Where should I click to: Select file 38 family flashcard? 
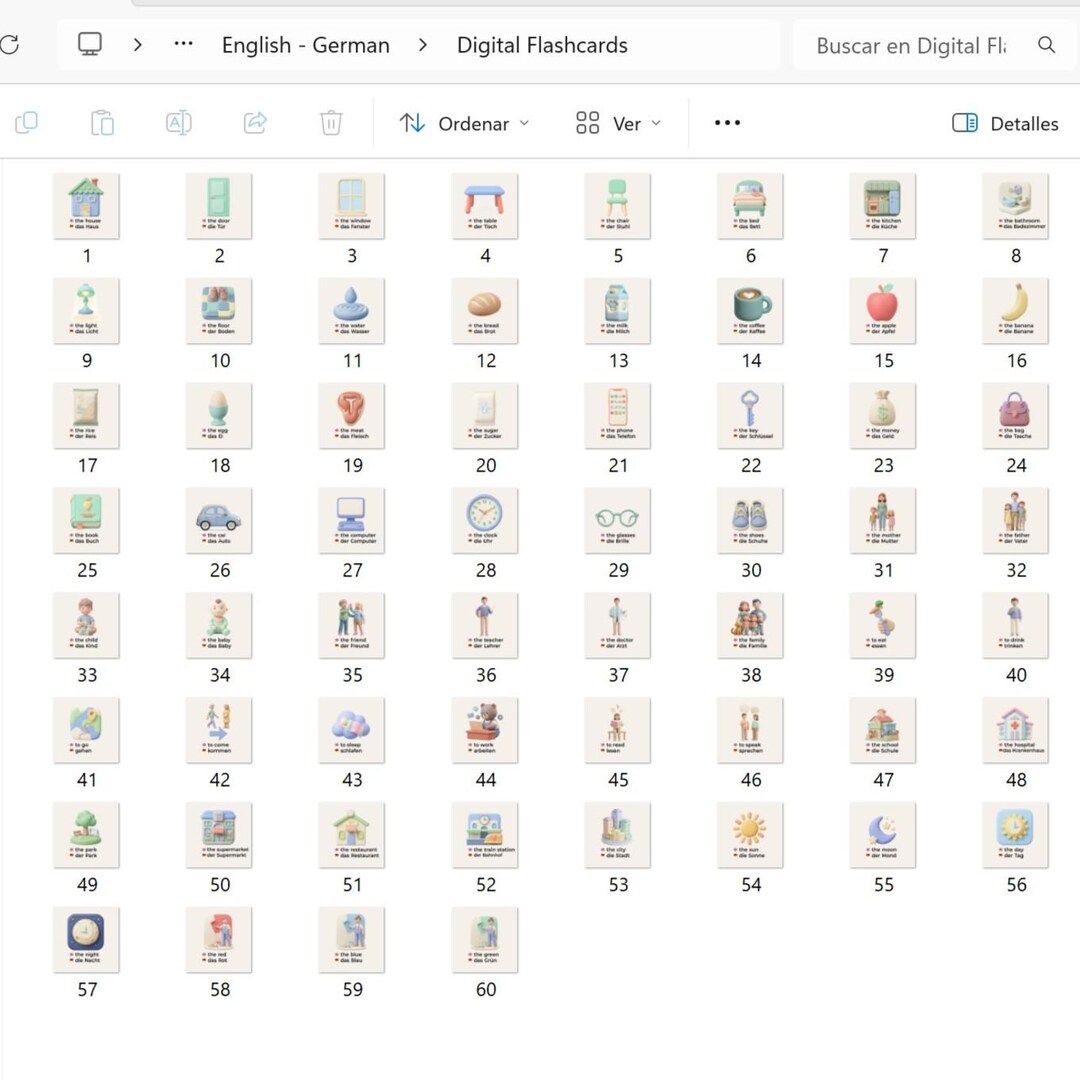[750, 625]
